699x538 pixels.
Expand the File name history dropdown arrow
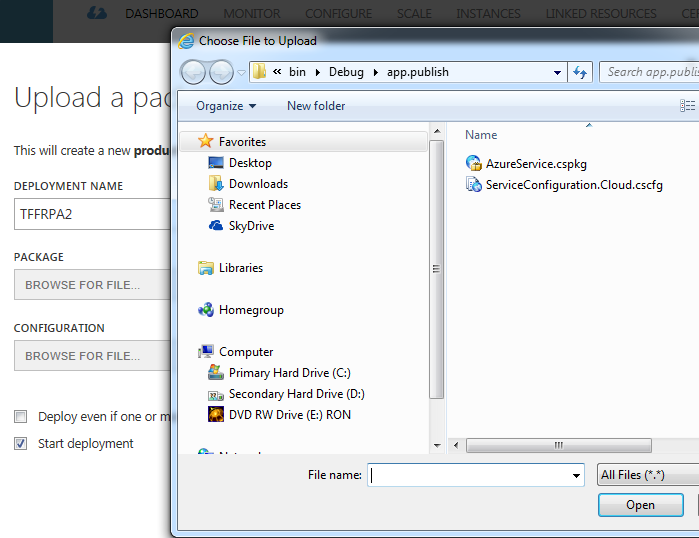coord(575,476)
